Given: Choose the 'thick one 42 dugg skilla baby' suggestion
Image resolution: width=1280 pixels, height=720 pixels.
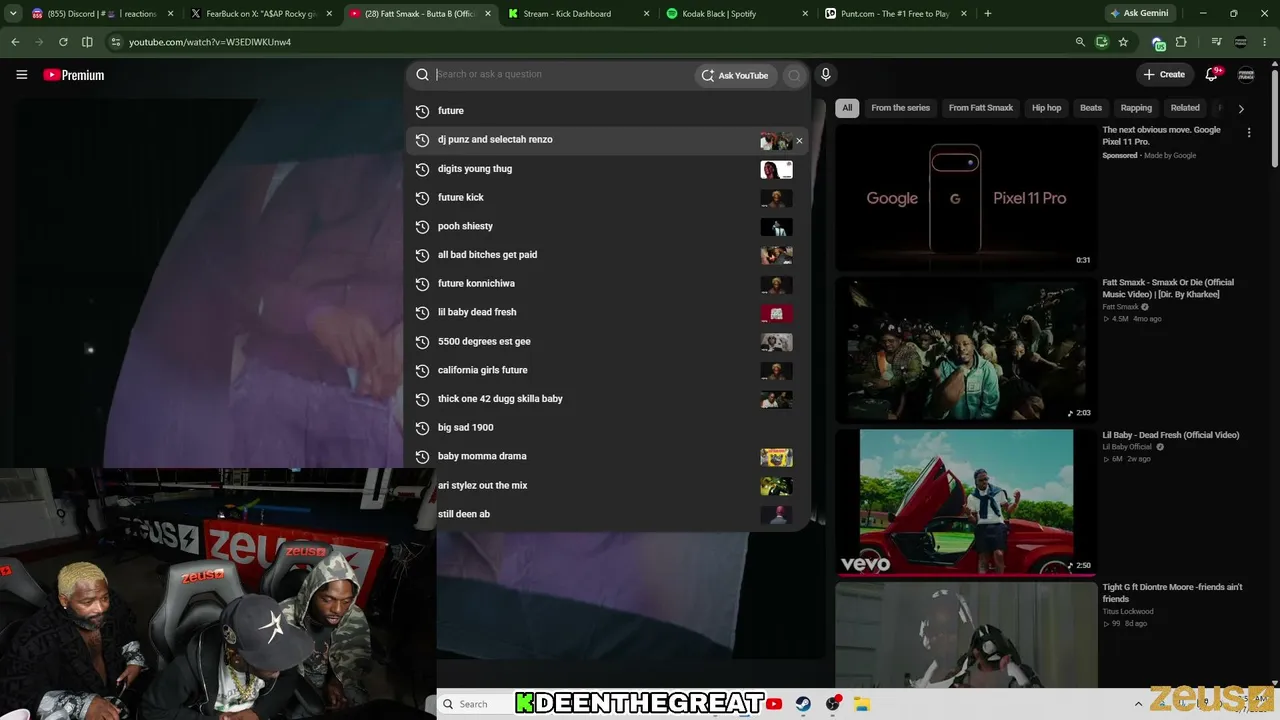Looking at the screenshot, I should point(607,399).
